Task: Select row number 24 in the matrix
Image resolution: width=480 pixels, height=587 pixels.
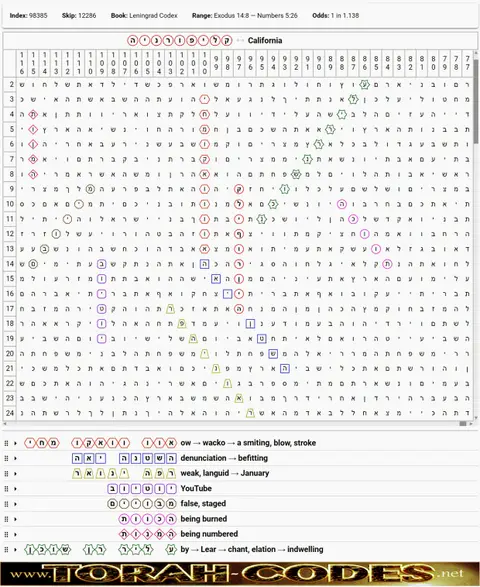Action: tap(10, 413)
